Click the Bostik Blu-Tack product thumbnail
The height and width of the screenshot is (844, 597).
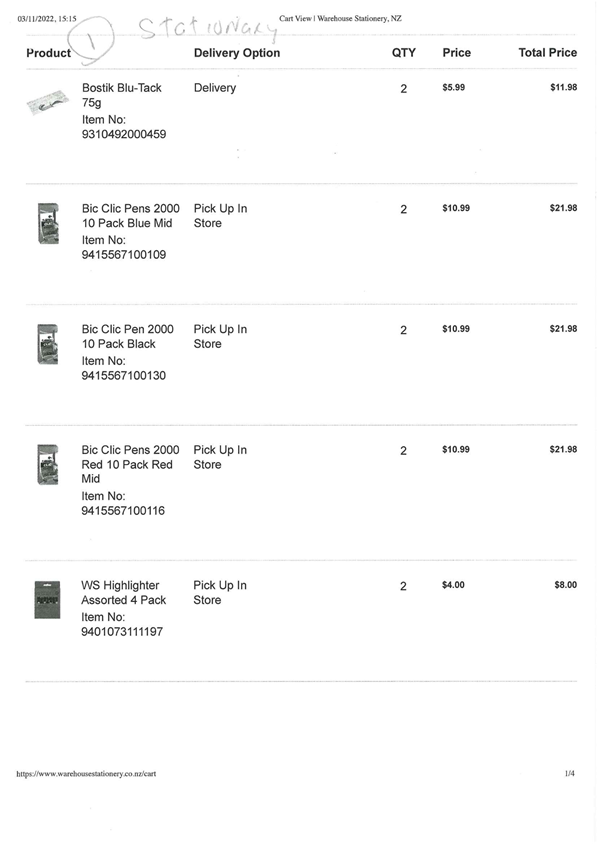(x=48, y=102)
